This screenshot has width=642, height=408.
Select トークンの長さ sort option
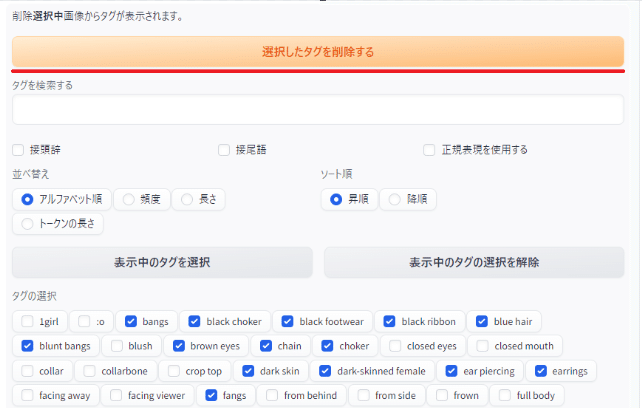click(58, 224)
